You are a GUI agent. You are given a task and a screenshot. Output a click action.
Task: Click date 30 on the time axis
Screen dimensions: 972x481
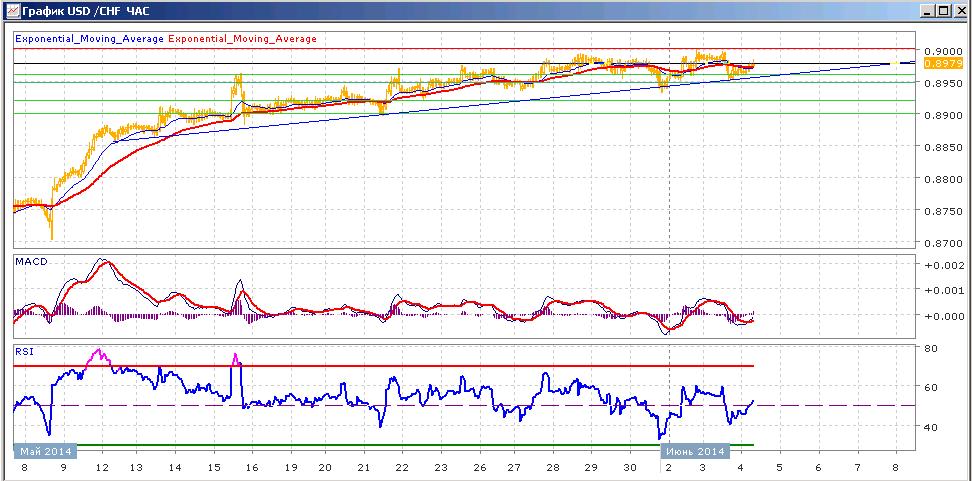629,468
